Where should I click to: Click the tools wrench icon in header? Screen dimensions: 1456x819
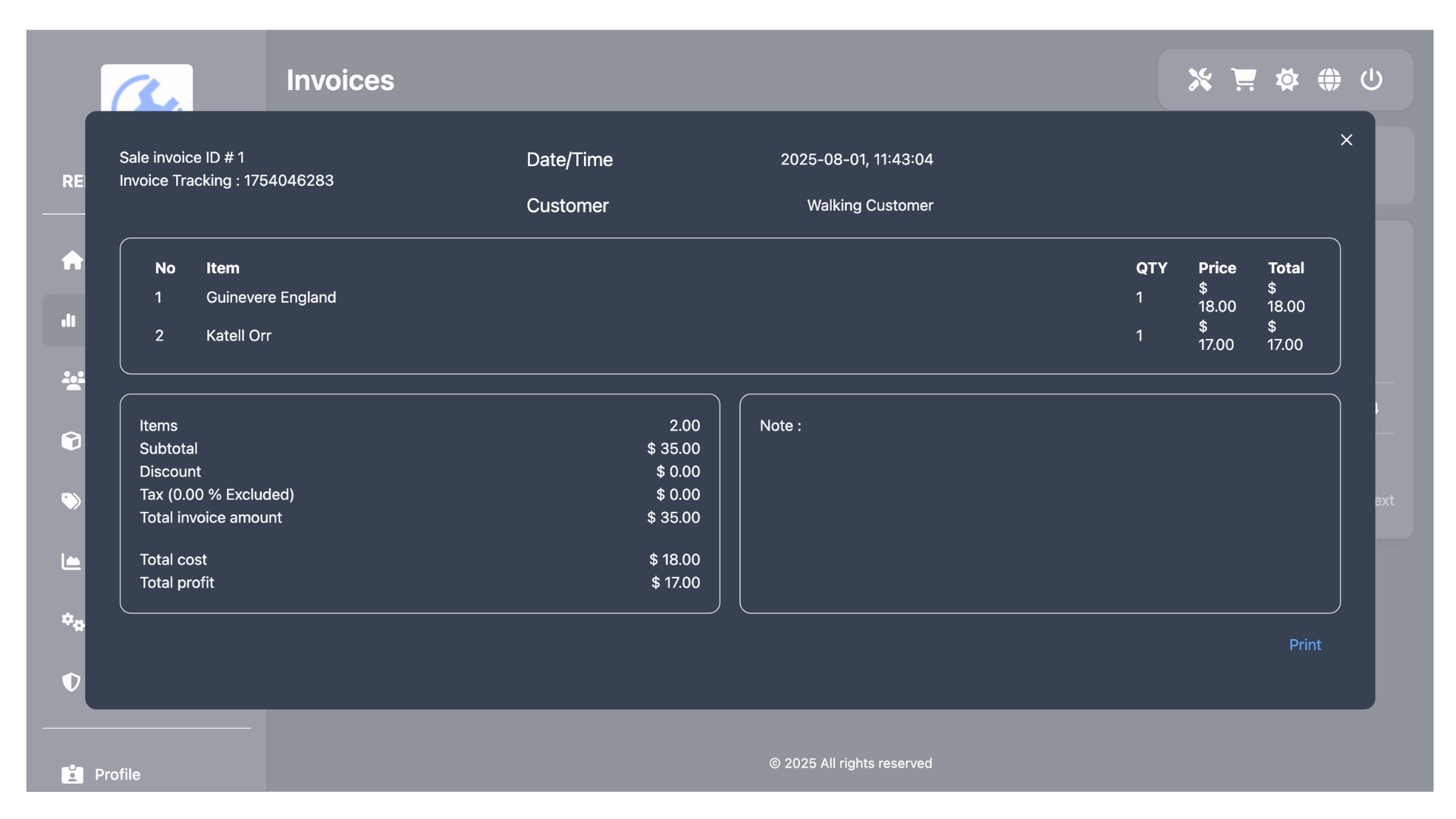(x=1200, y=80)
